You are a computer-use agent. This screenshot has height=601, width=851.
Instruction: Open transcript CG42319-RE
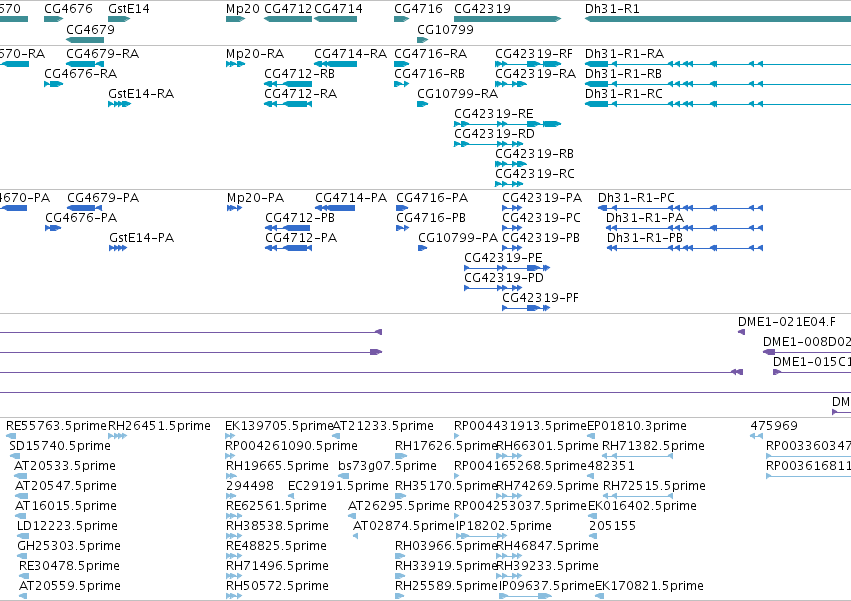pos(494,113)
